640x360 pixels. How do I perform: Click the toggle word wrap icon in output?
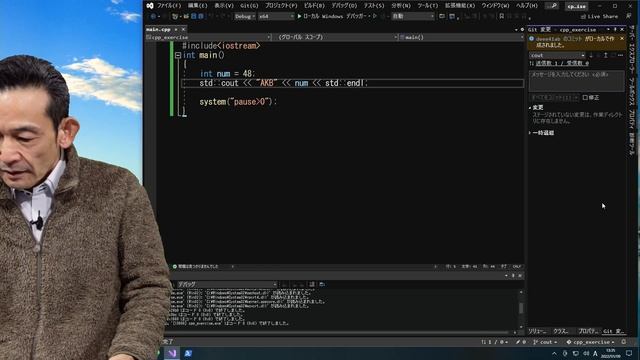[x=312, y=284]
